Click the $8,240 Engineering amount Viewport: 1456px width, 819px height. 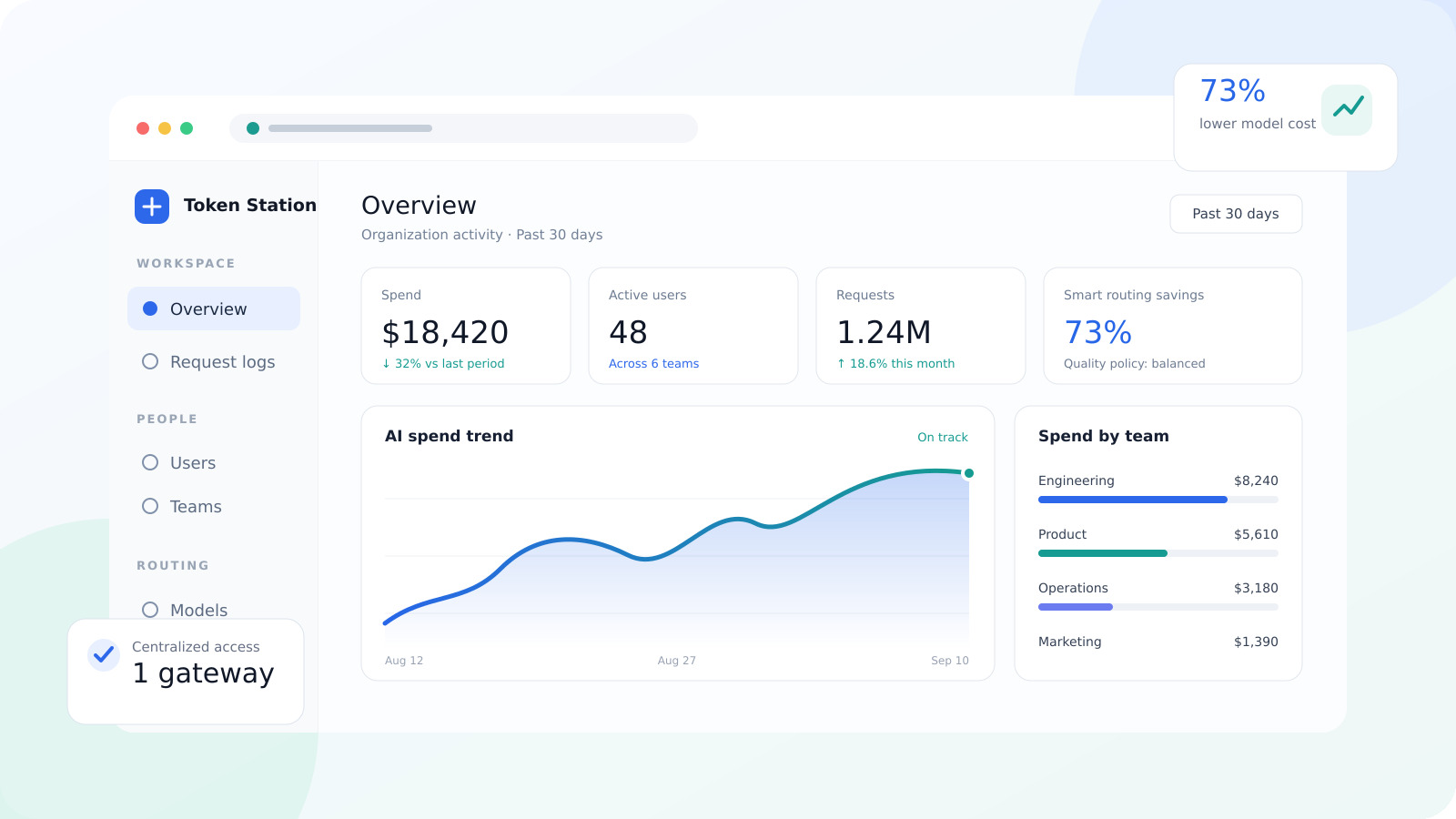1256,480
